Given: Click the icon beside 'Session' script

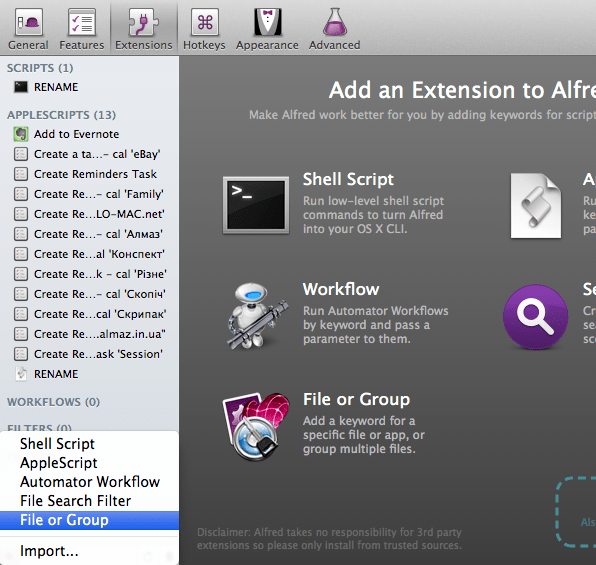Looking at the screenshot, I should tap(21, 354).
